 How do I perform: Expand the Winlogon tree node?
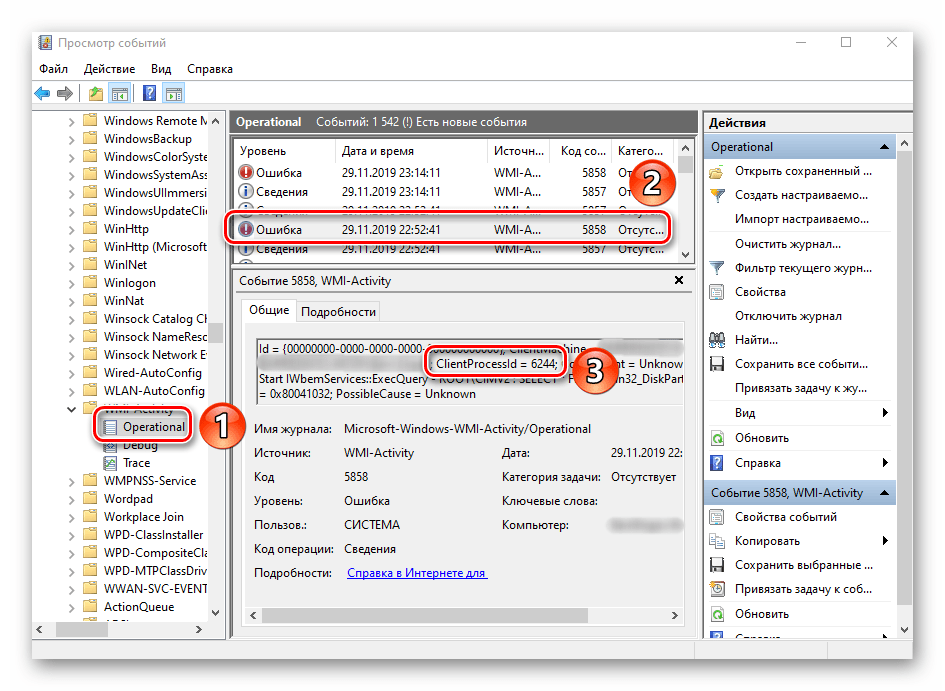click(71, 284)
